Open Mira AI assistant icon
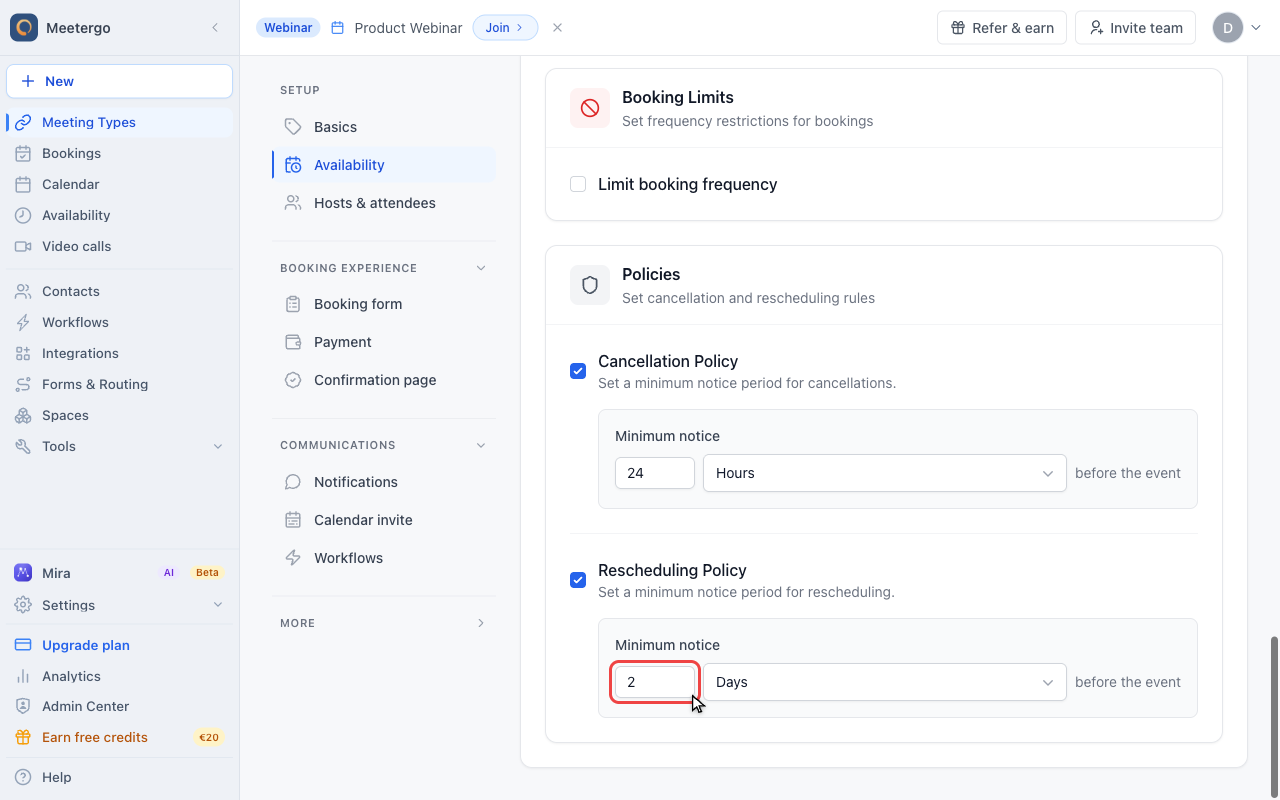Viewport: 1280px width, 800px height. (x=23, y=573)
